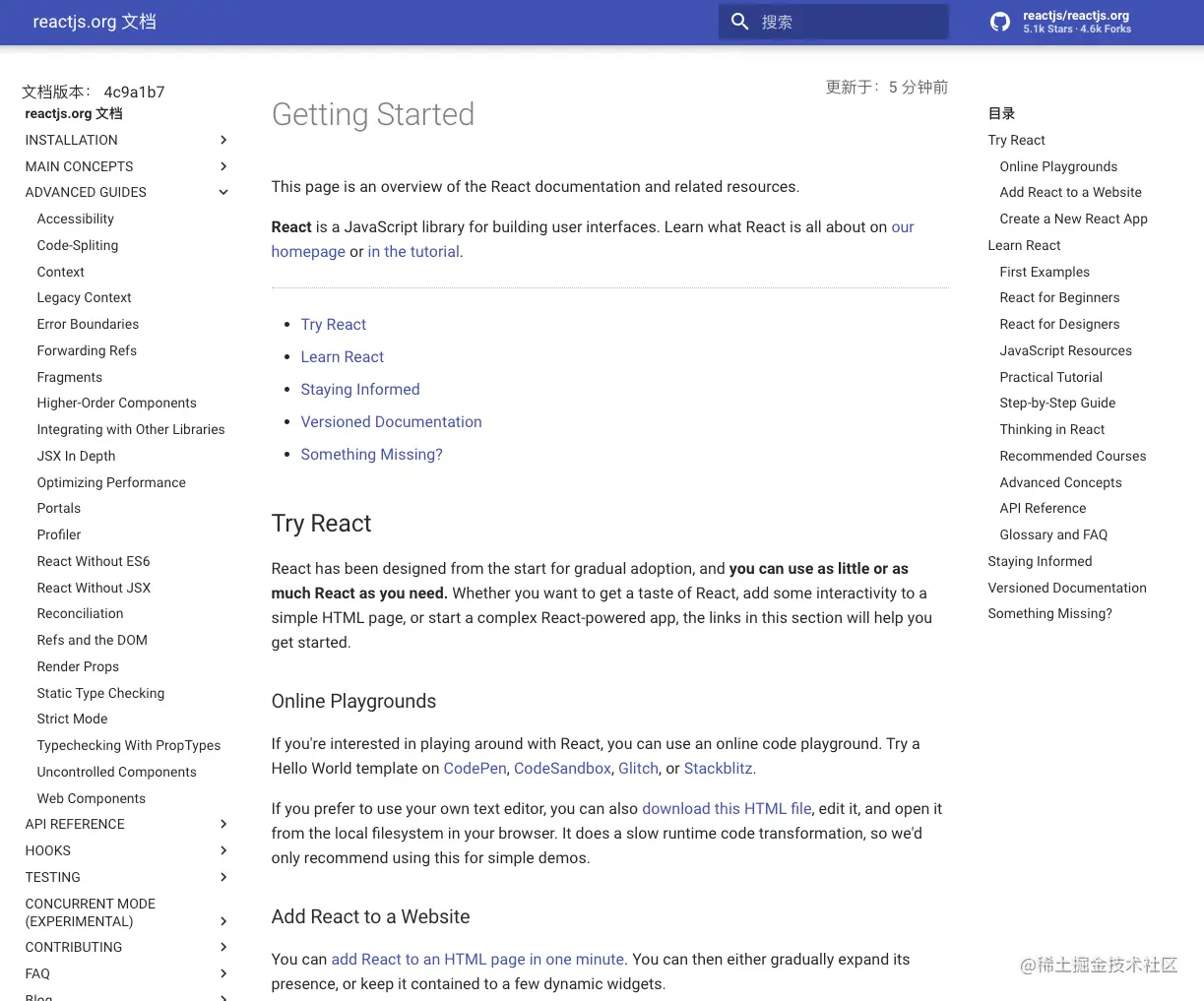Open the reactjs/reactjs.org repository link
Image resolution: width=1204 pixels, height=1001 pixels.
[x=1061, y=22]
